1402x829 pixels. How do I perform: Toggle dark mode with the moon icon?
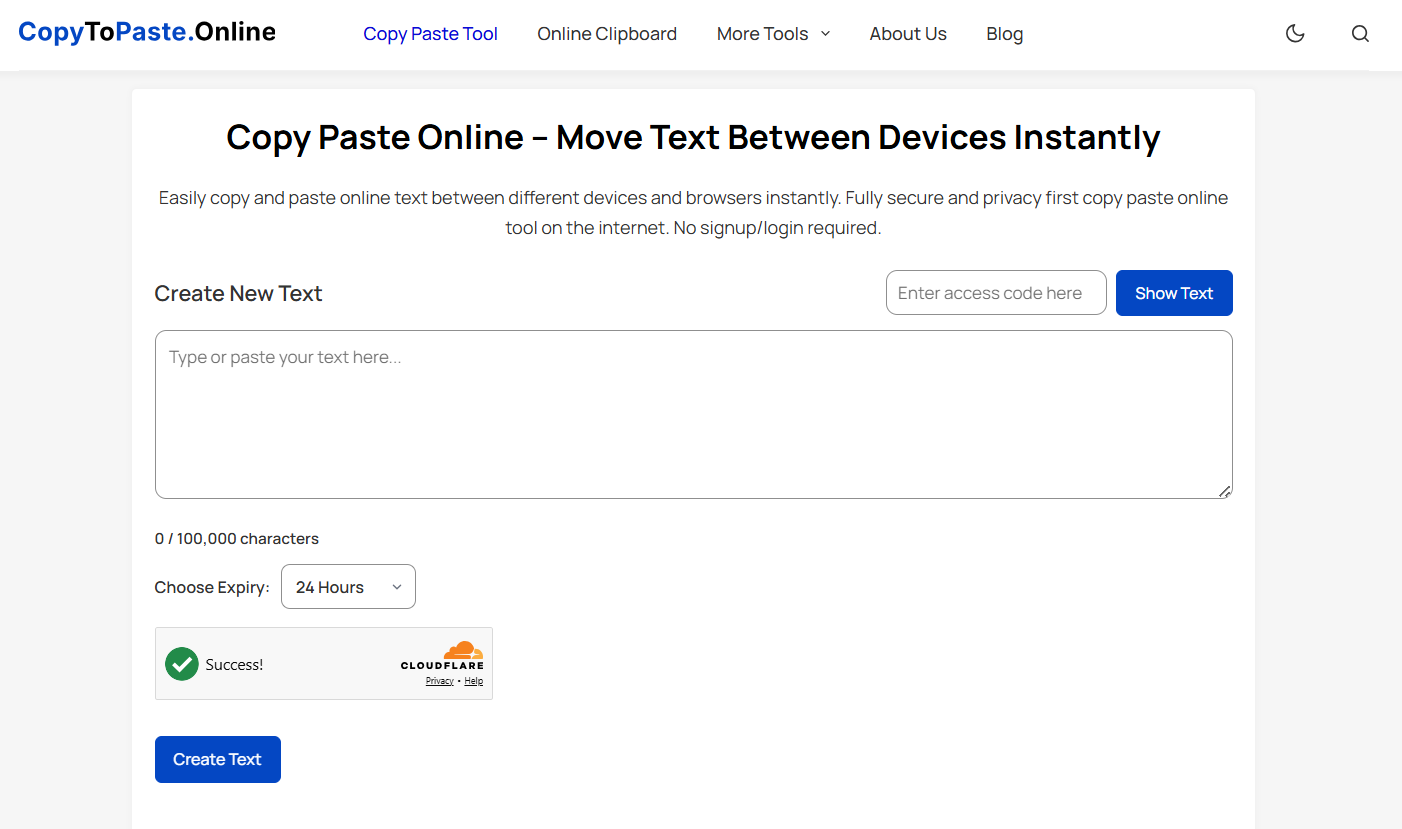[x=1295, y=34]
